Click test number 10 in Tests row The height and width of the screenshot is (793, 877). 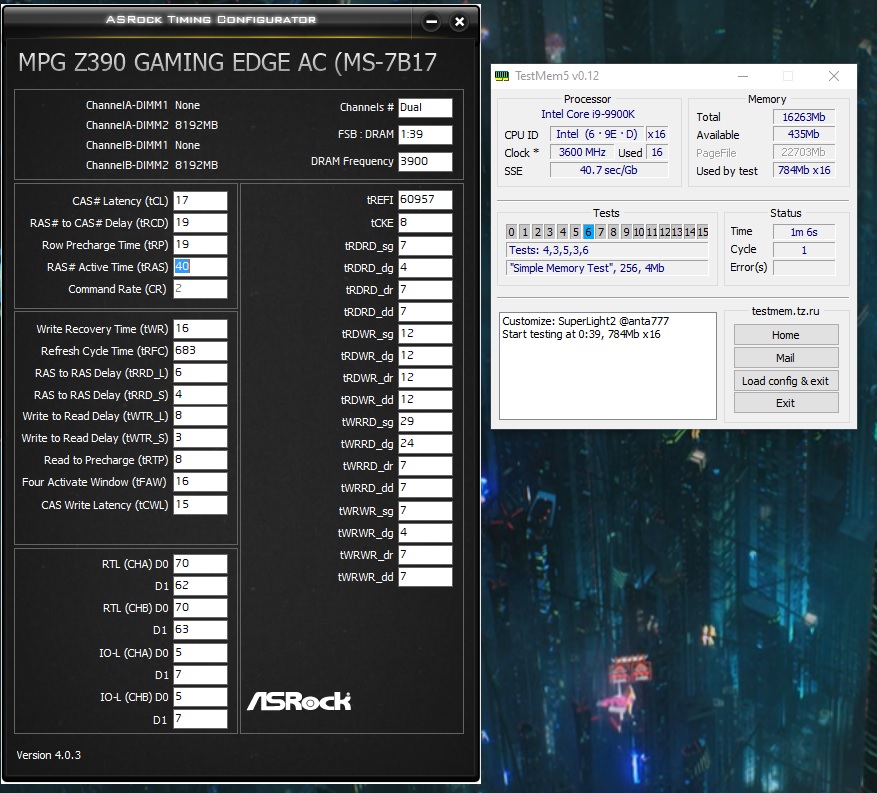point(638,232)
